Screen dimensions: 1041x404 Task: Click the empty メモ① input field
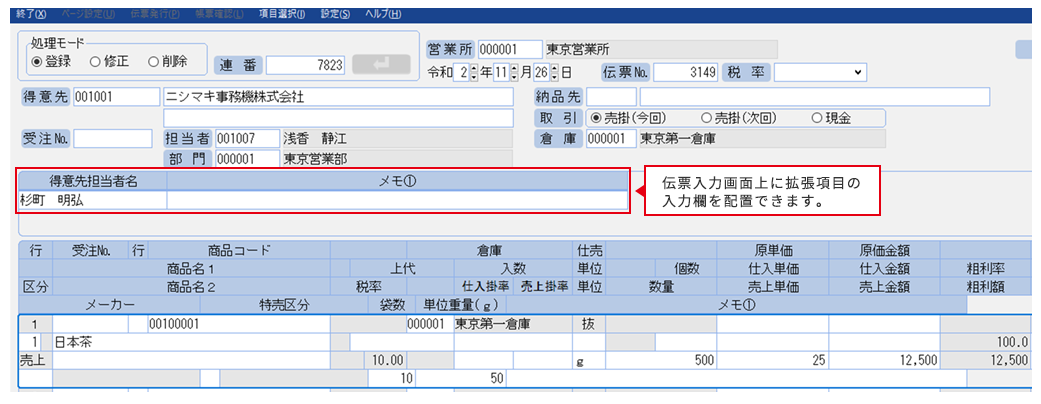[397, 200]
